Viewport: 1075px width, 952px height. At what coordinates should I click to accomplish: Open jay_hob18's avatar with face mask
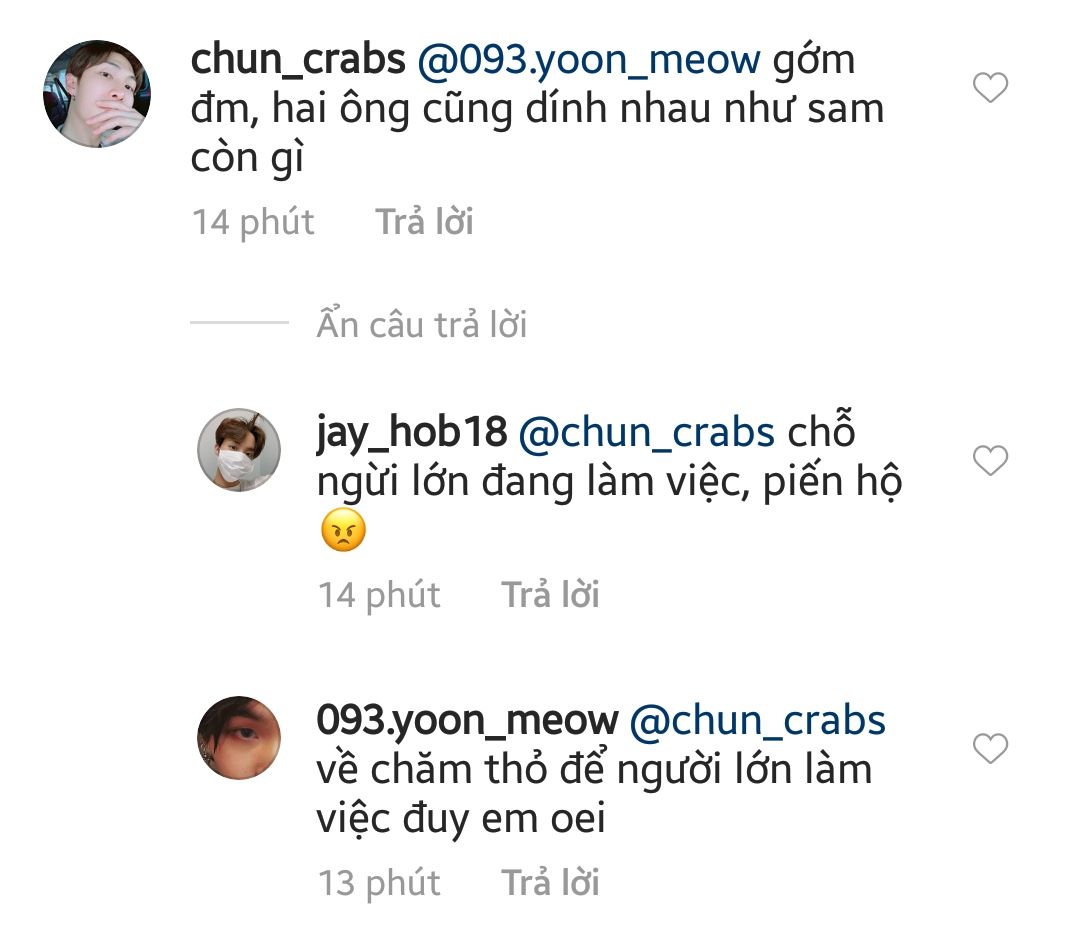click(239, 449)
